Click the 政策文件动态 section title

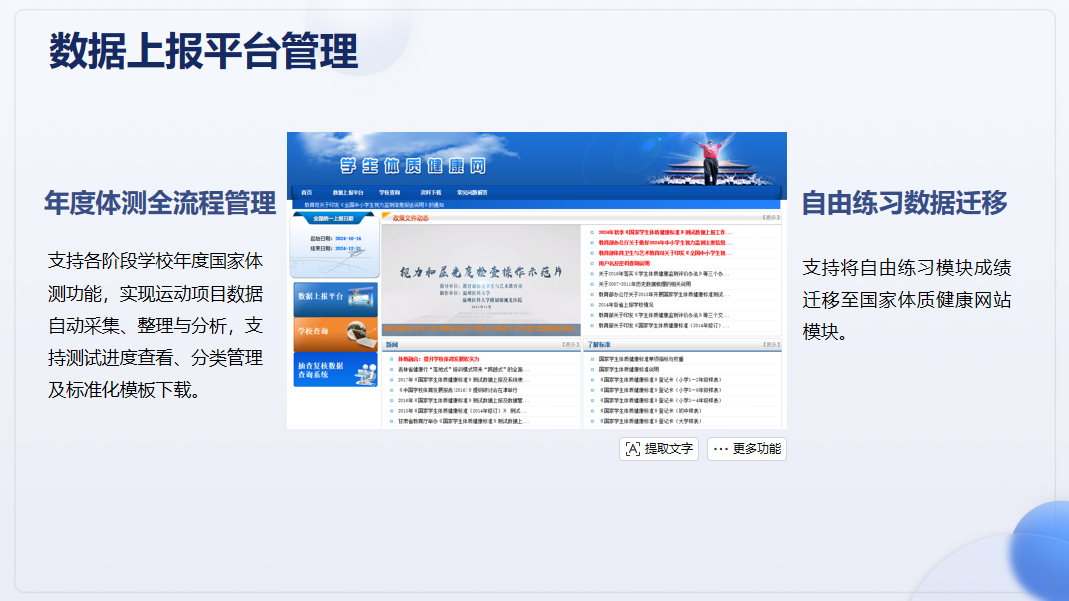[x=410, y=218]
